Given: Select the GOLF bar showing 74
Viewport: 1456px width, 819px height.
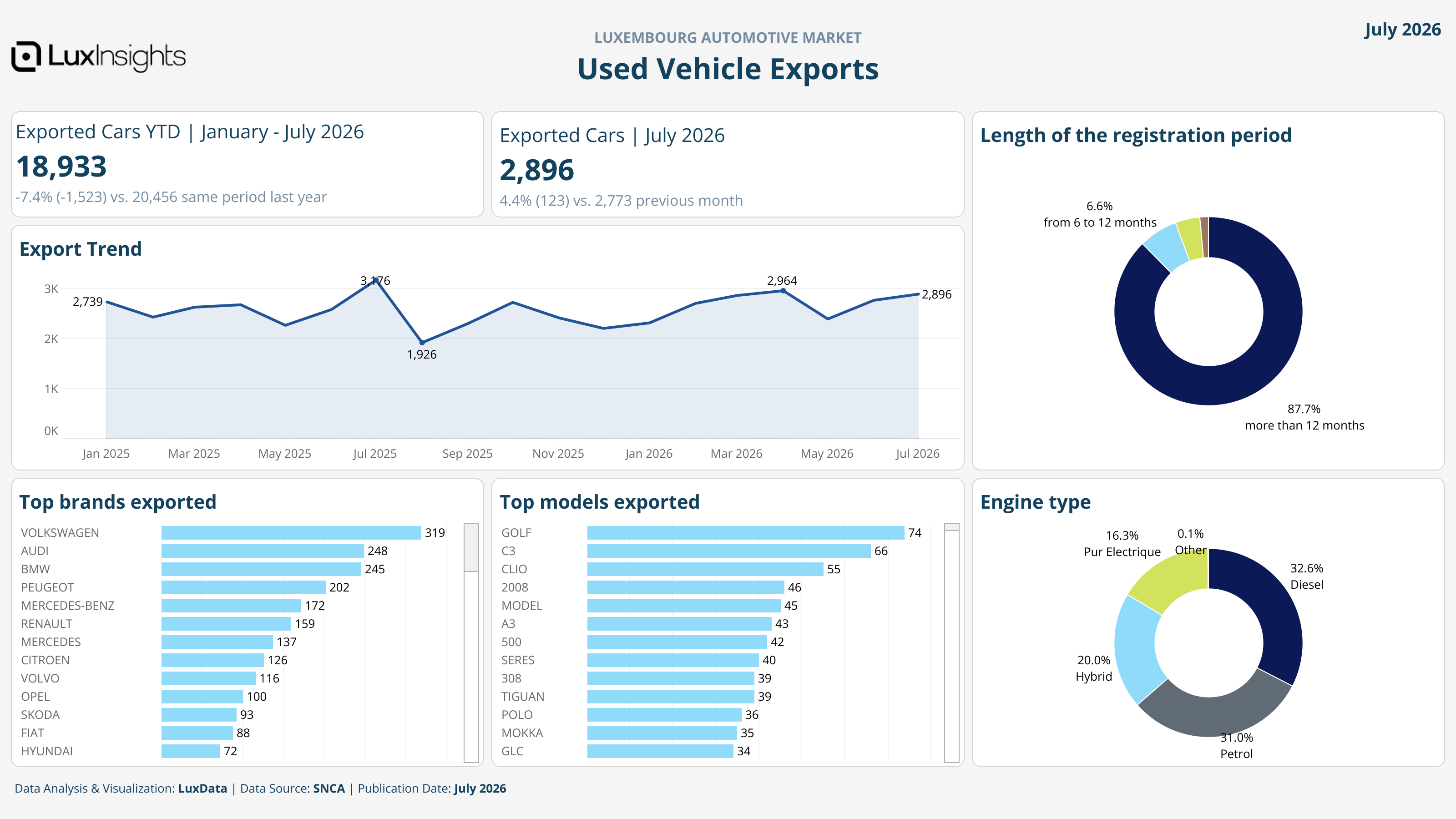Looking at the screenshot, I should [746, 532].
